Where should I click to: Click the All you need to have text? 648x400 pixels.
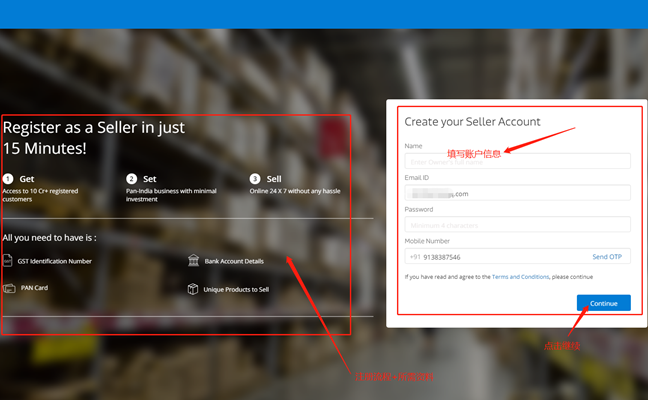coord(50,238)
